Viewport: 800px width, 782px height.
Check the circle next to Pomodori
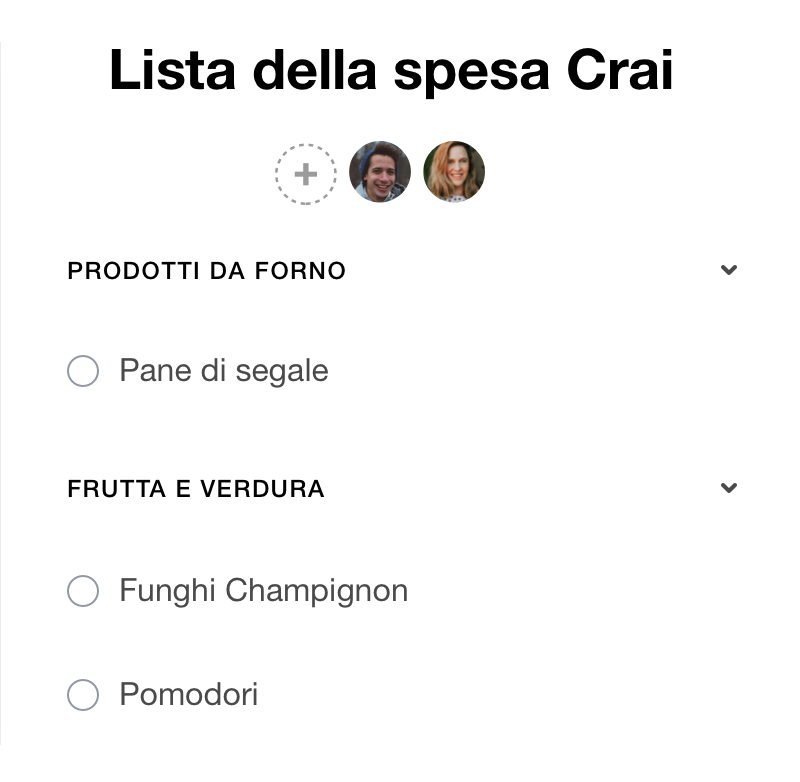click(83, 695)
